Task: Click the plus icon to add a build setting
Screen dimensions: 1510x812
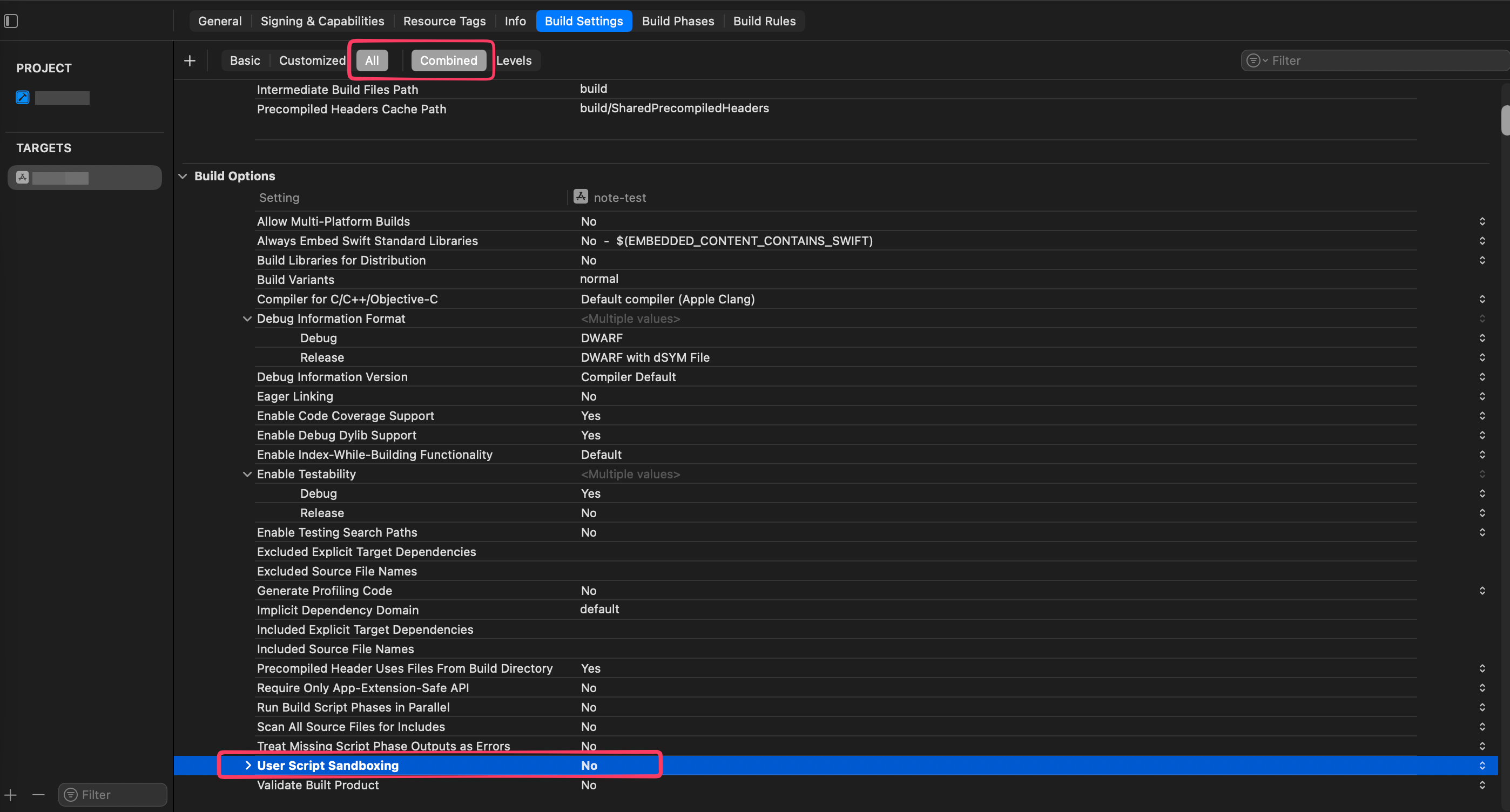Action: tap(190, 60)
